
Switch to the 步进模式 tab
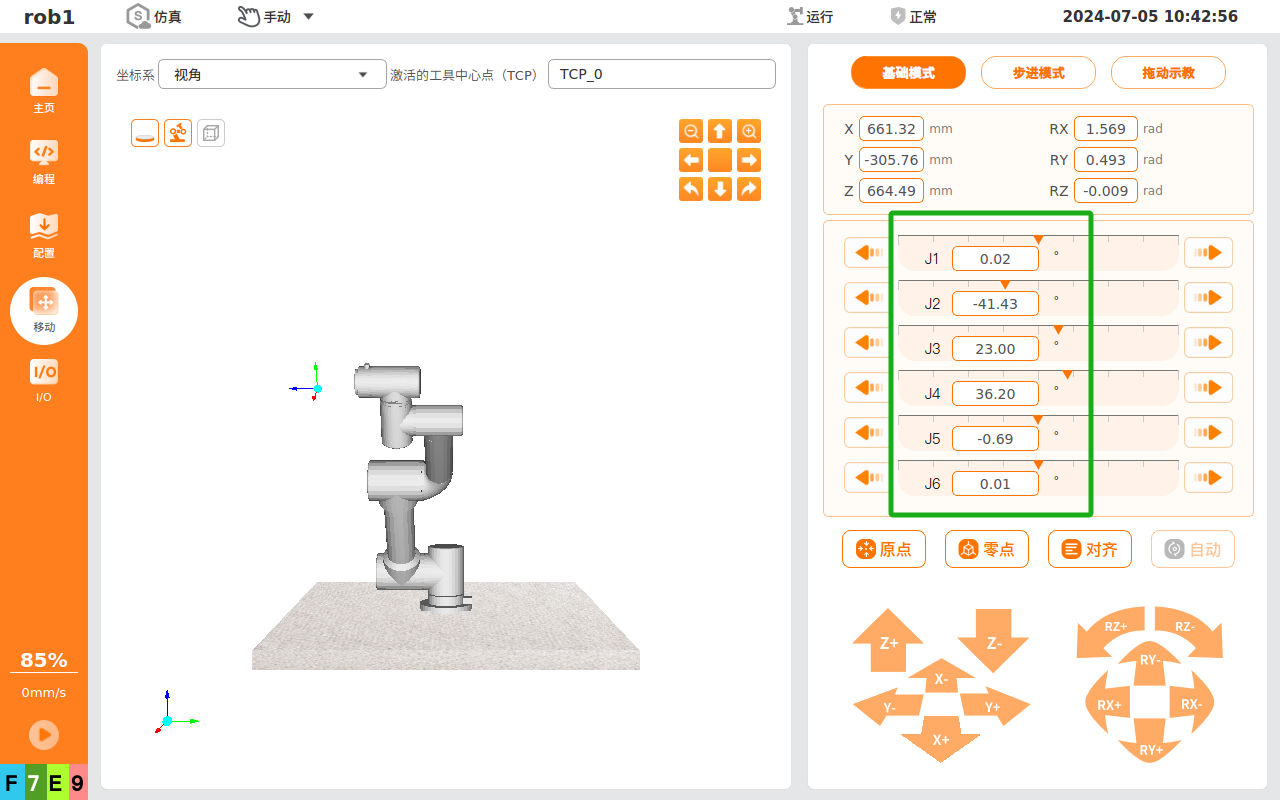coord(1038,73)
